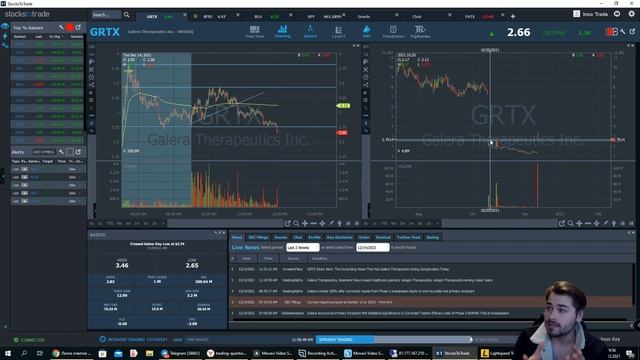Viewport: 640px width, 360px height.
Task: Open GRTX header wrench settings
Action: [623, 31]
